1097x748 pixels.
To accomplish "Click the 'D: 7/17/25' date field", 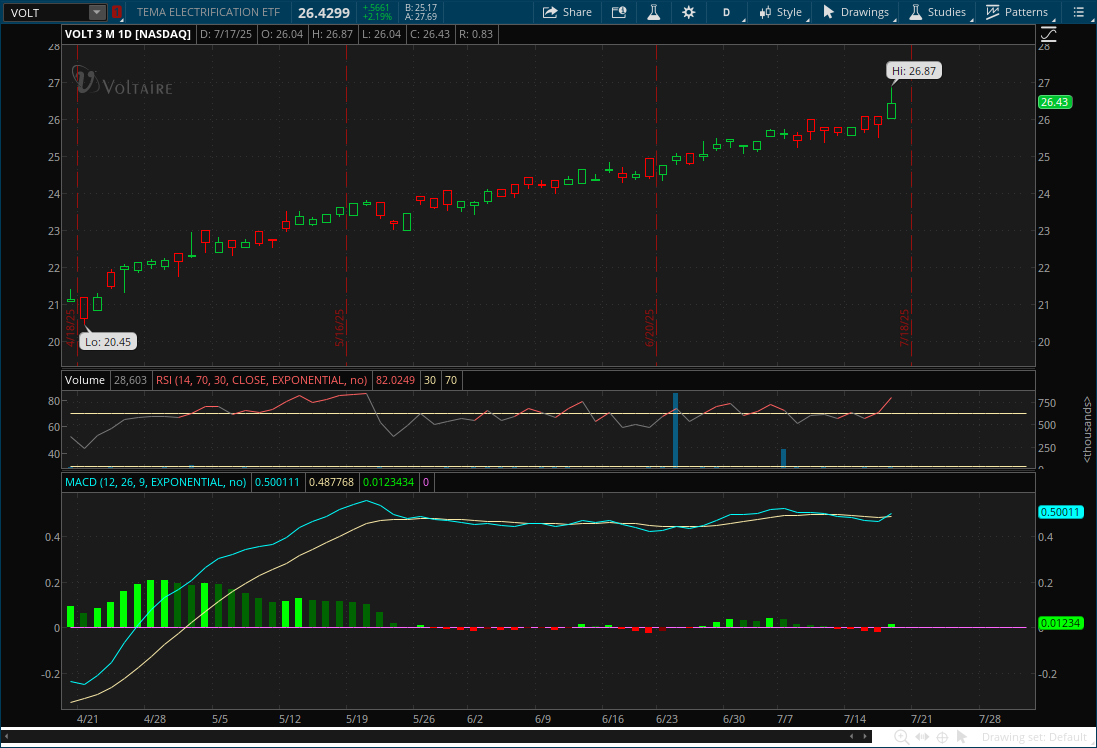I will (225, 34).
